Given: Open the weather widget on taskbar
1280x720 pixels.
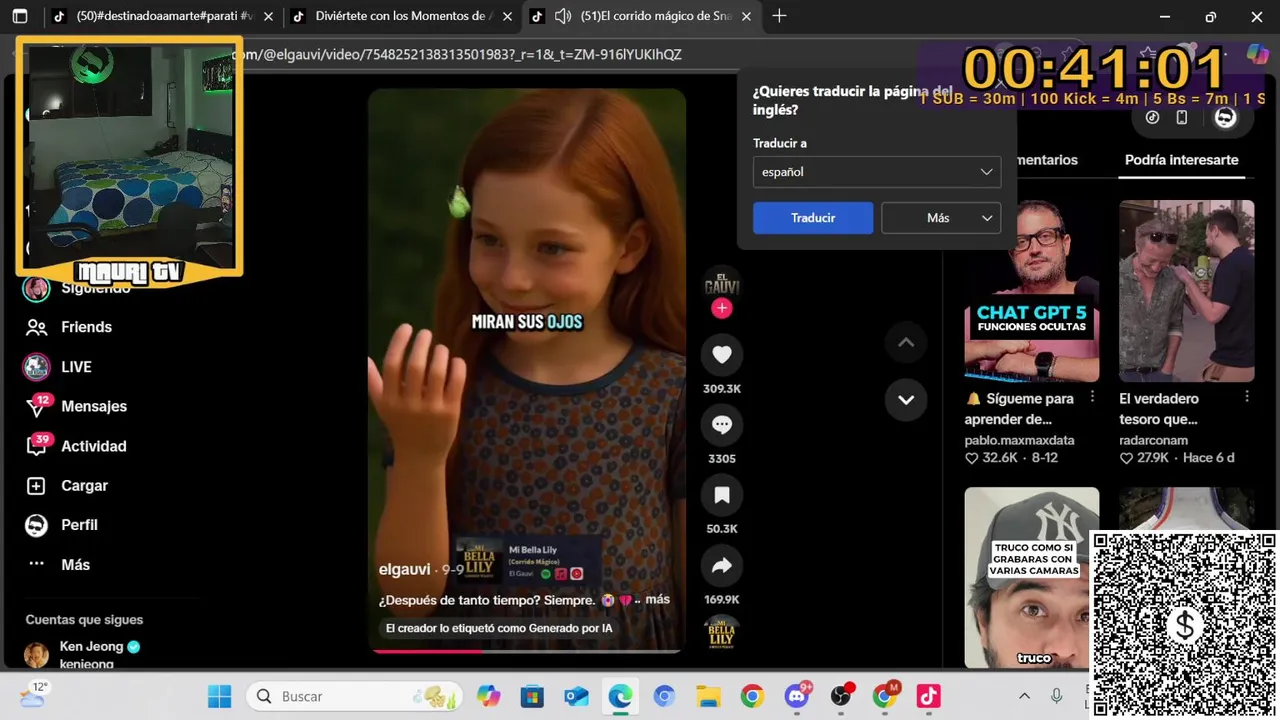Looking at the screenshot, I should tap(33, 695).
